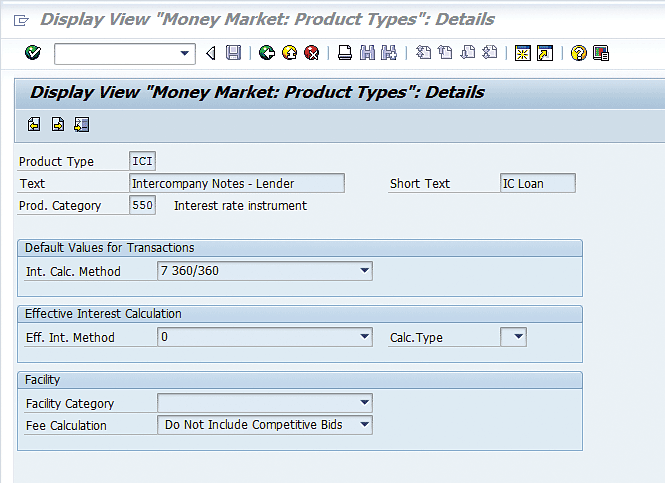The height and width of the screenshot is (483, 665).
Task: Click the green Enter checkmark icon
Action: pos(33,53)
